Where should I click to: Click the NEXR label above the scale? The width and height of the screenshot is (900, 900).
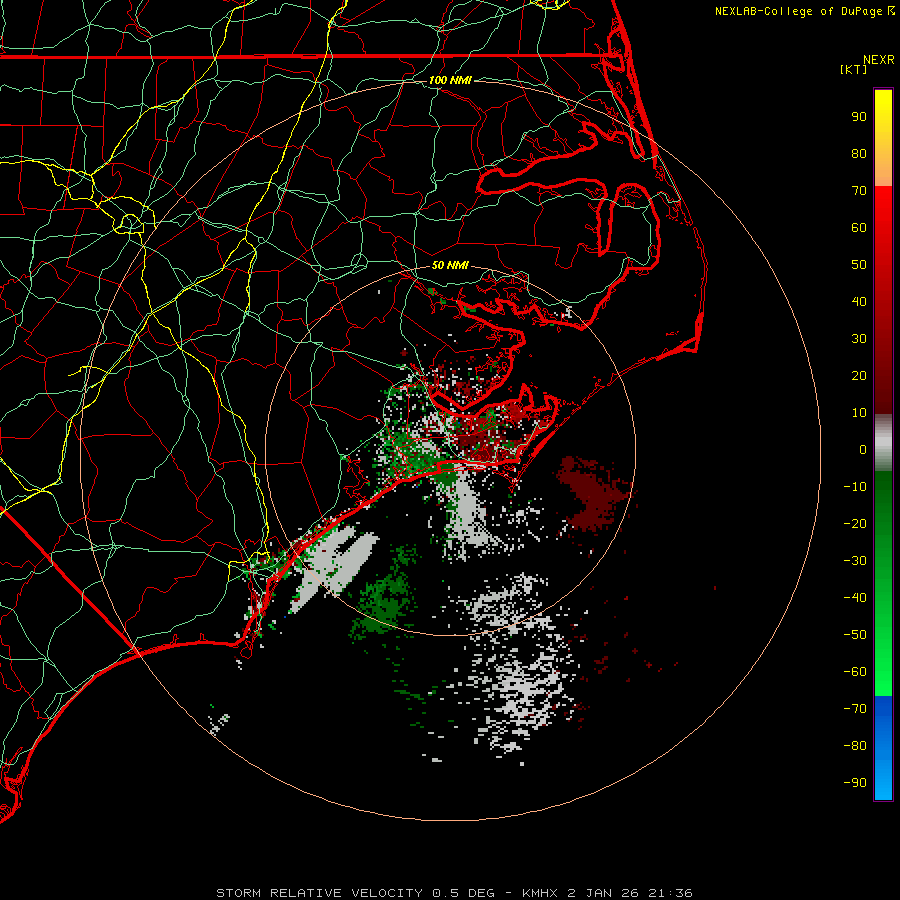pos(879,60)
